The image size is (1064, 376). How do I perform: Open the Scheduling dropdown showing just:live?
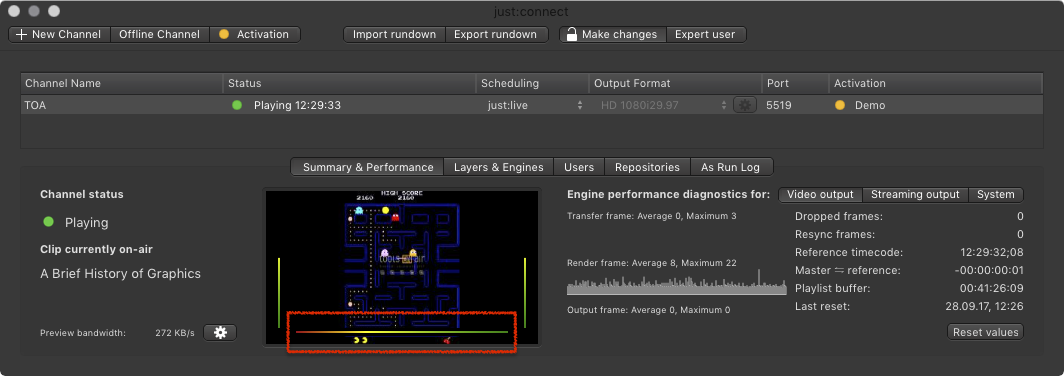coord(535,105)
